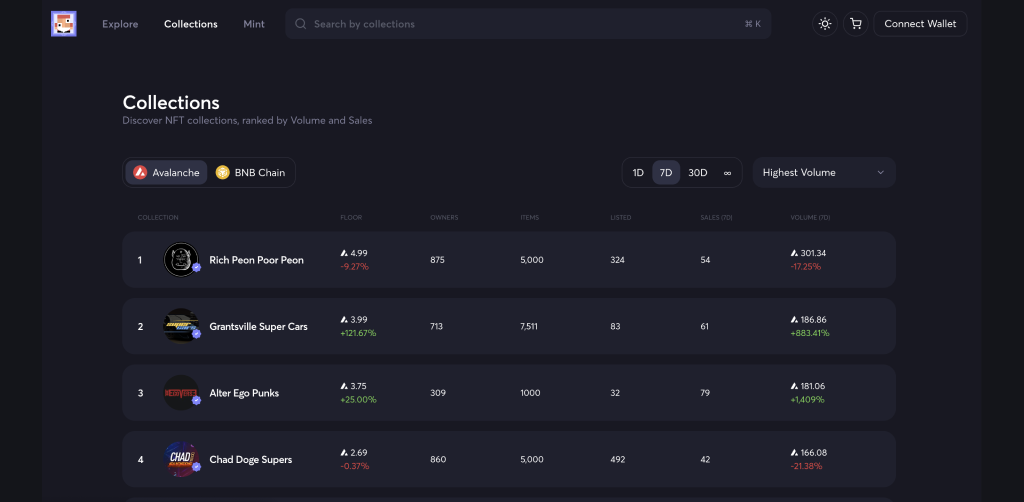1024x502 pixels.
Task: Open the shopping cart icon
Action: pyautogui.click(x=855, y=24)
